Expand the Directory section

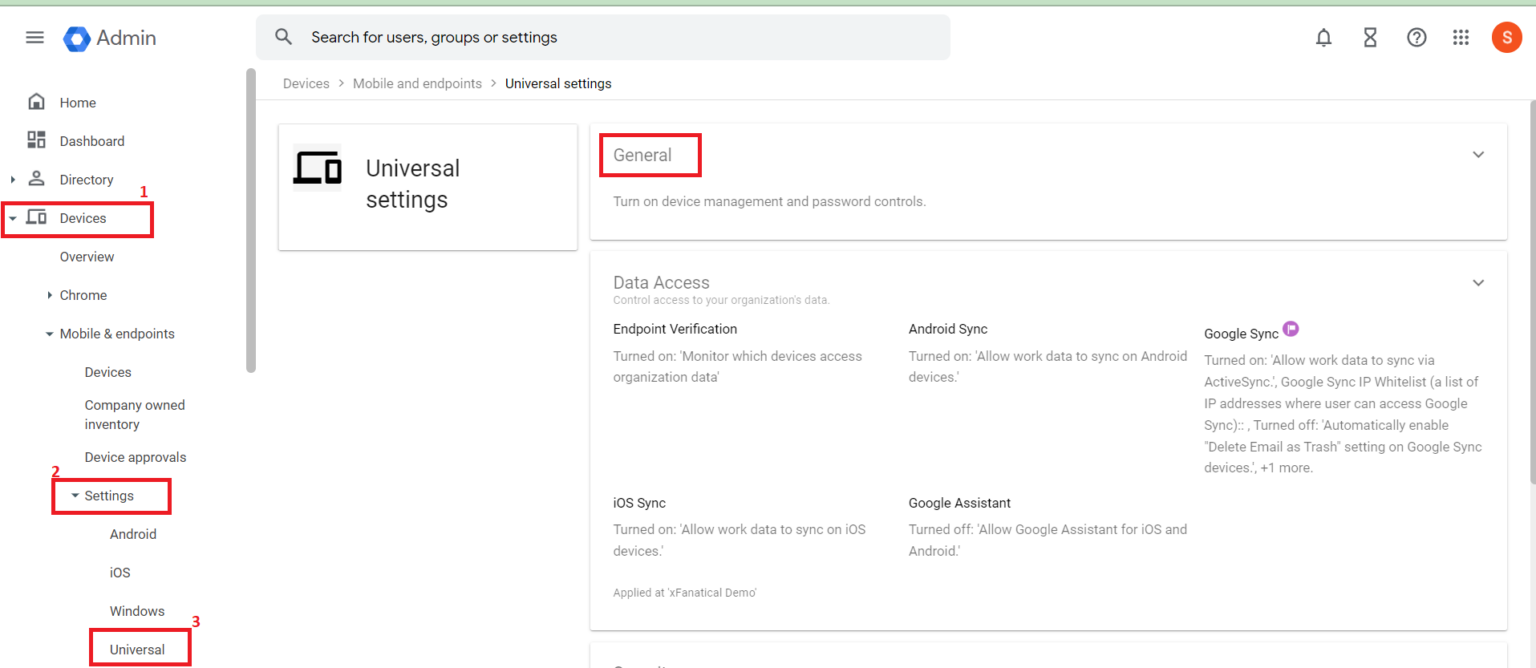[x=14, y=179]
